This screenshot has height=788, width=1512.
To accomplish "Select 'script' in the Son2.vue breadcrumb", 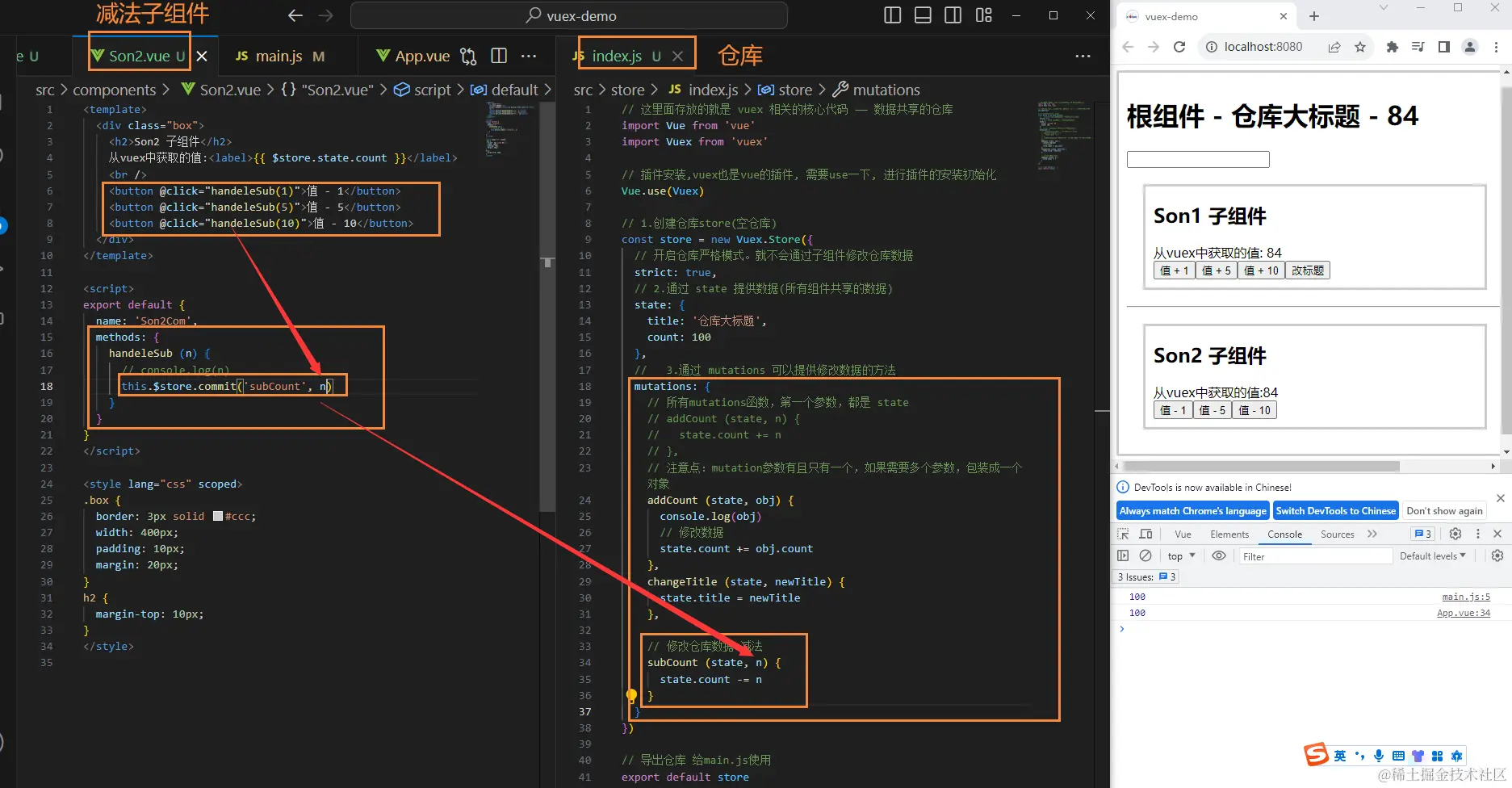I will pyautogui.click(x=423, y=90).
